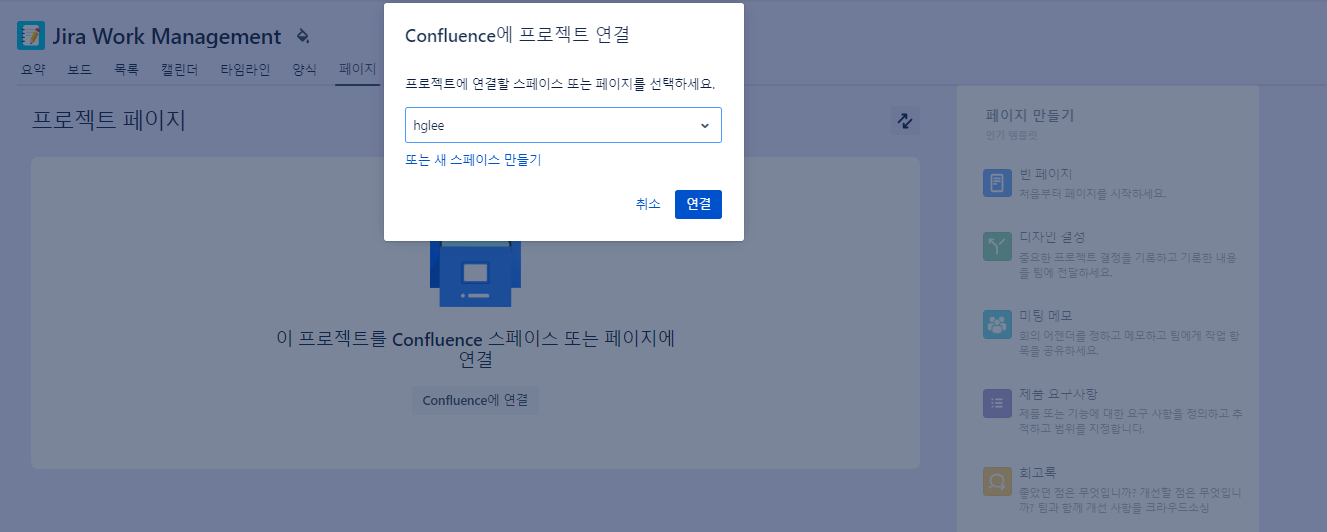Select the 미팅 메모 template title
This screenshot has height=532, width=1327.
click(1045, 316)
